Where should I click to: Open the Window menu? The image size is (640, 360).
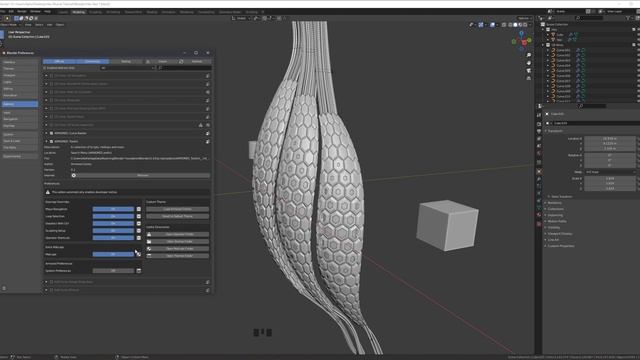click(36, 12)
